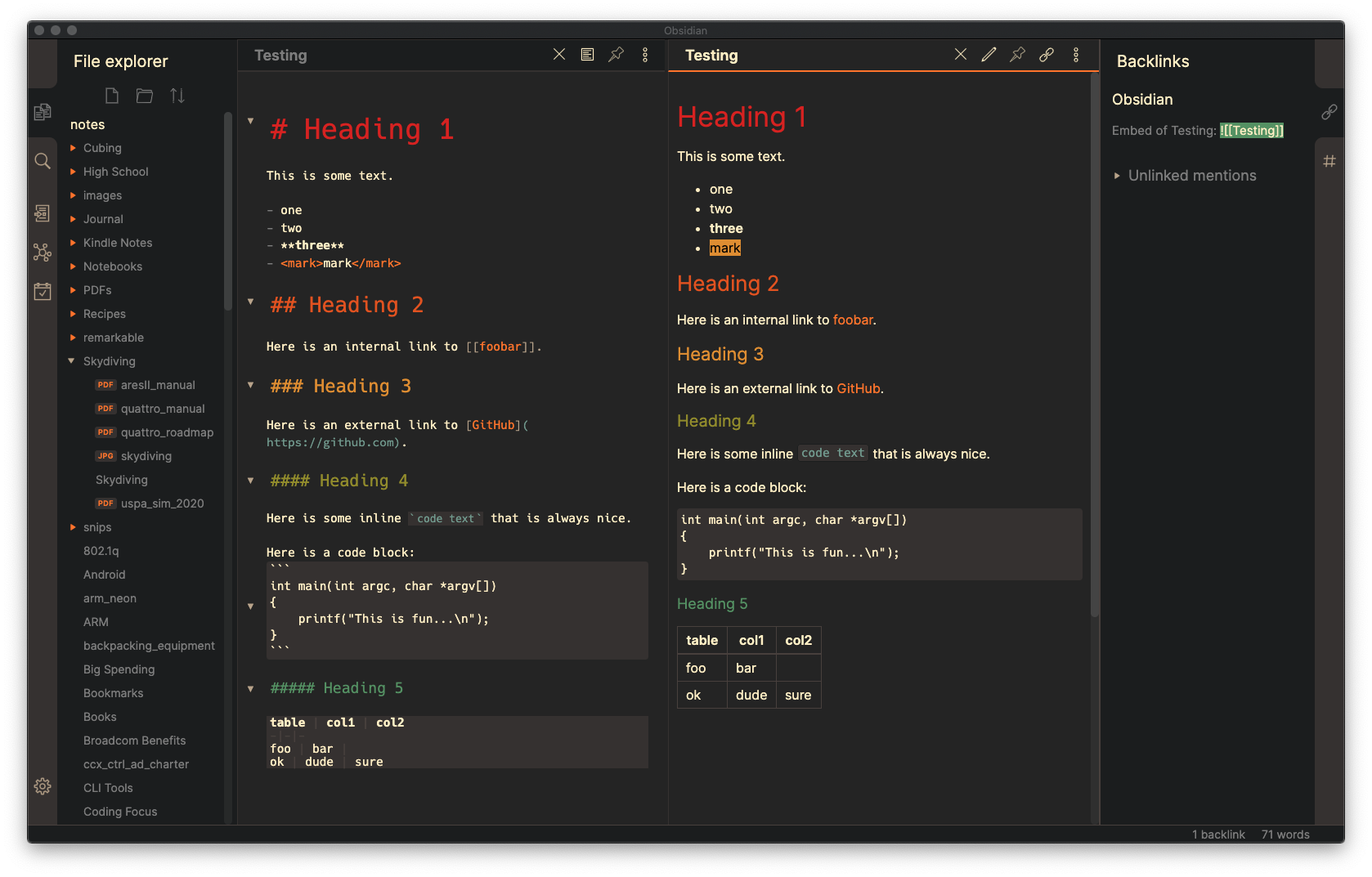1372x877 pixels.
Task: Fold Heading 1 in the editor
Action: tap(250, 121)
